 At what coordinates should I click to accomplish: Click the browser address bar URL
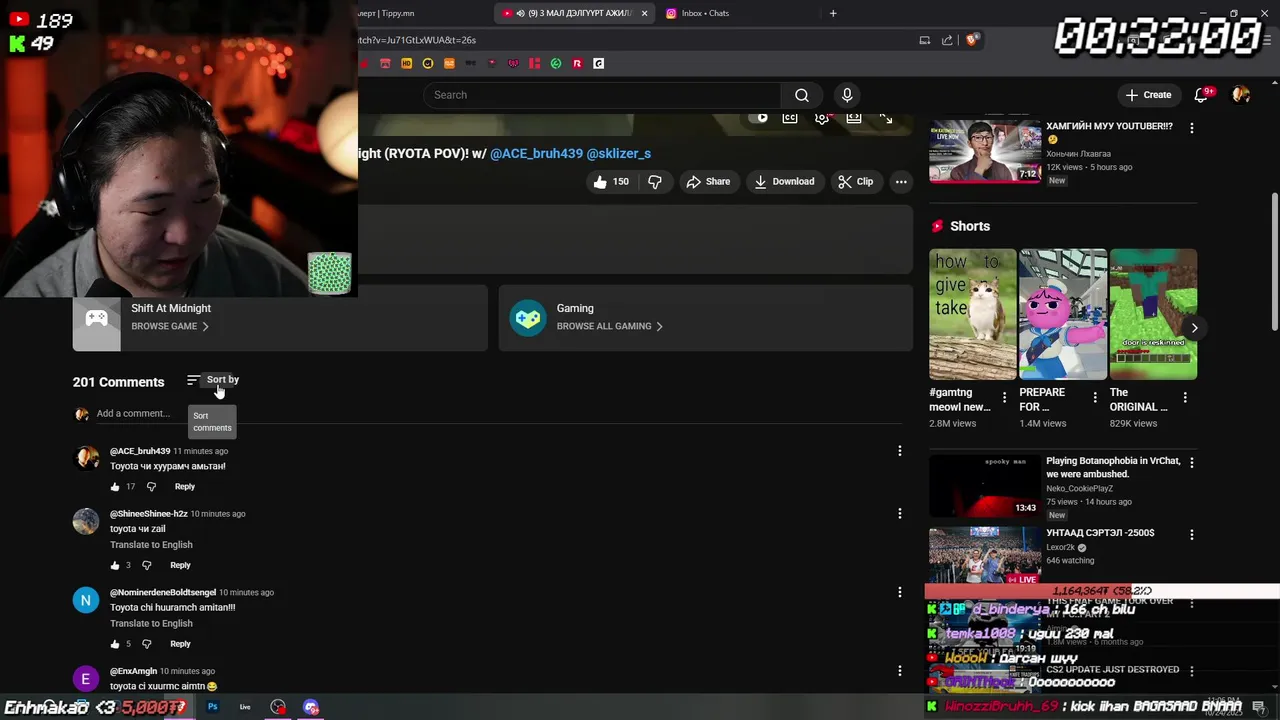(x=418, y=40)
